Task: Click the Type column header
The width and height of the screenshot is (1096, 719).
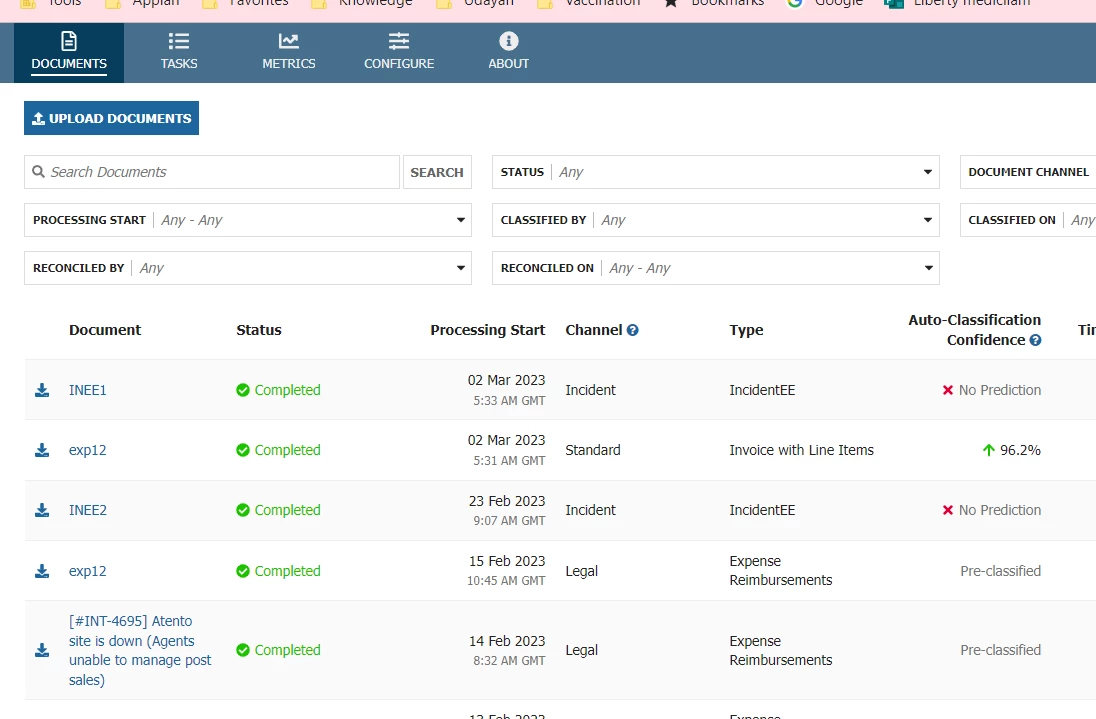Action: pos(746,330)
